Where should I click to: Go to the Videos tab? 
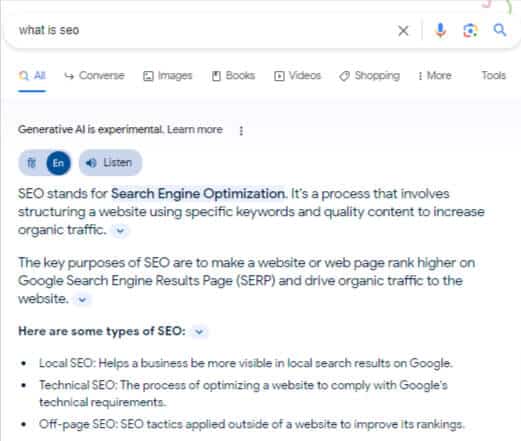tap(297, 76)
